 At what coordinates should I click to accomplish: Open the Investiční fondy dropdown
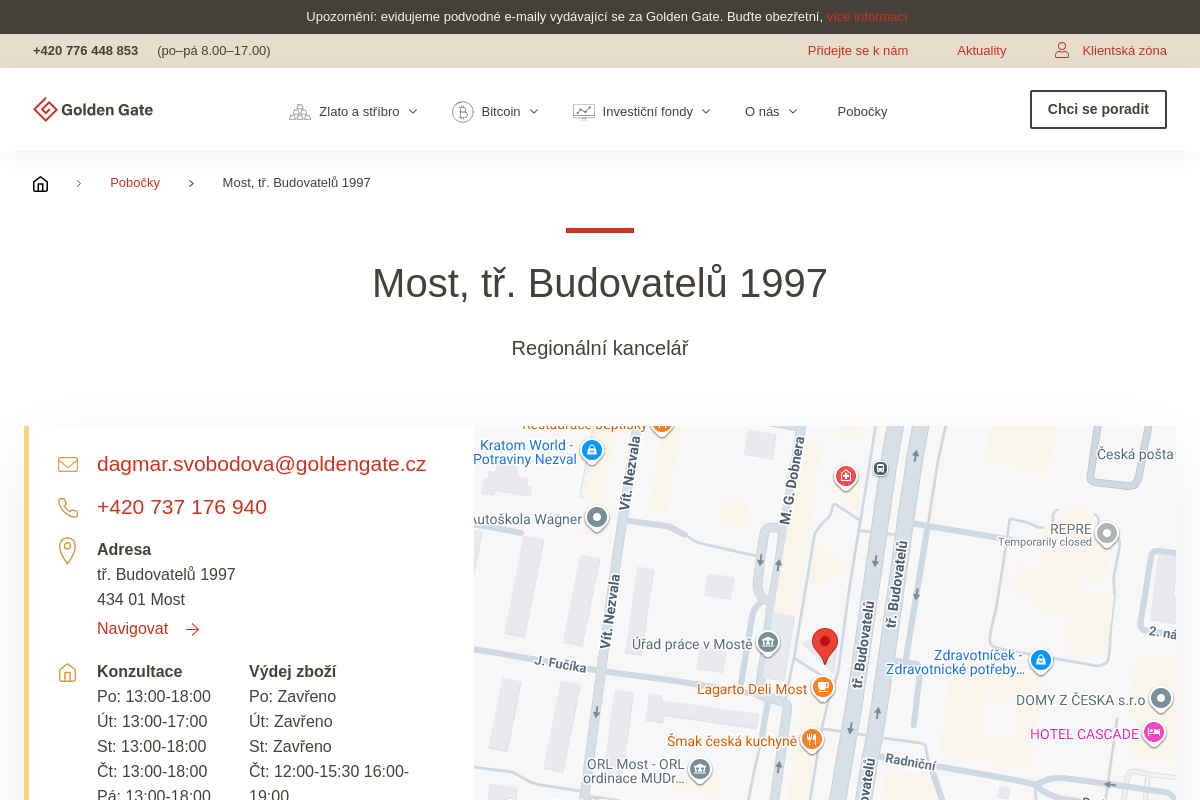coord(642,111)
